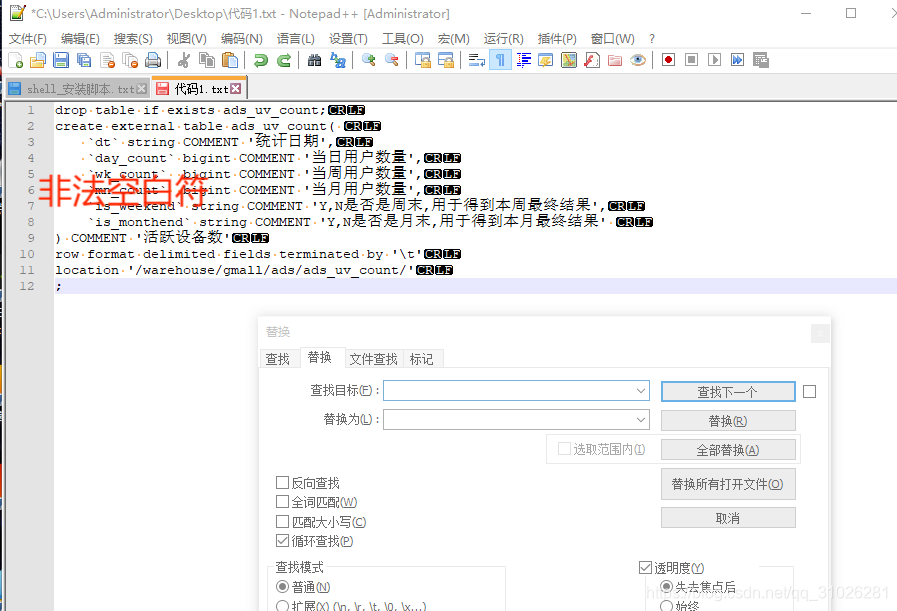Start macro recording with the red record icon
This screenshot has width=897, height=611.
668,60
